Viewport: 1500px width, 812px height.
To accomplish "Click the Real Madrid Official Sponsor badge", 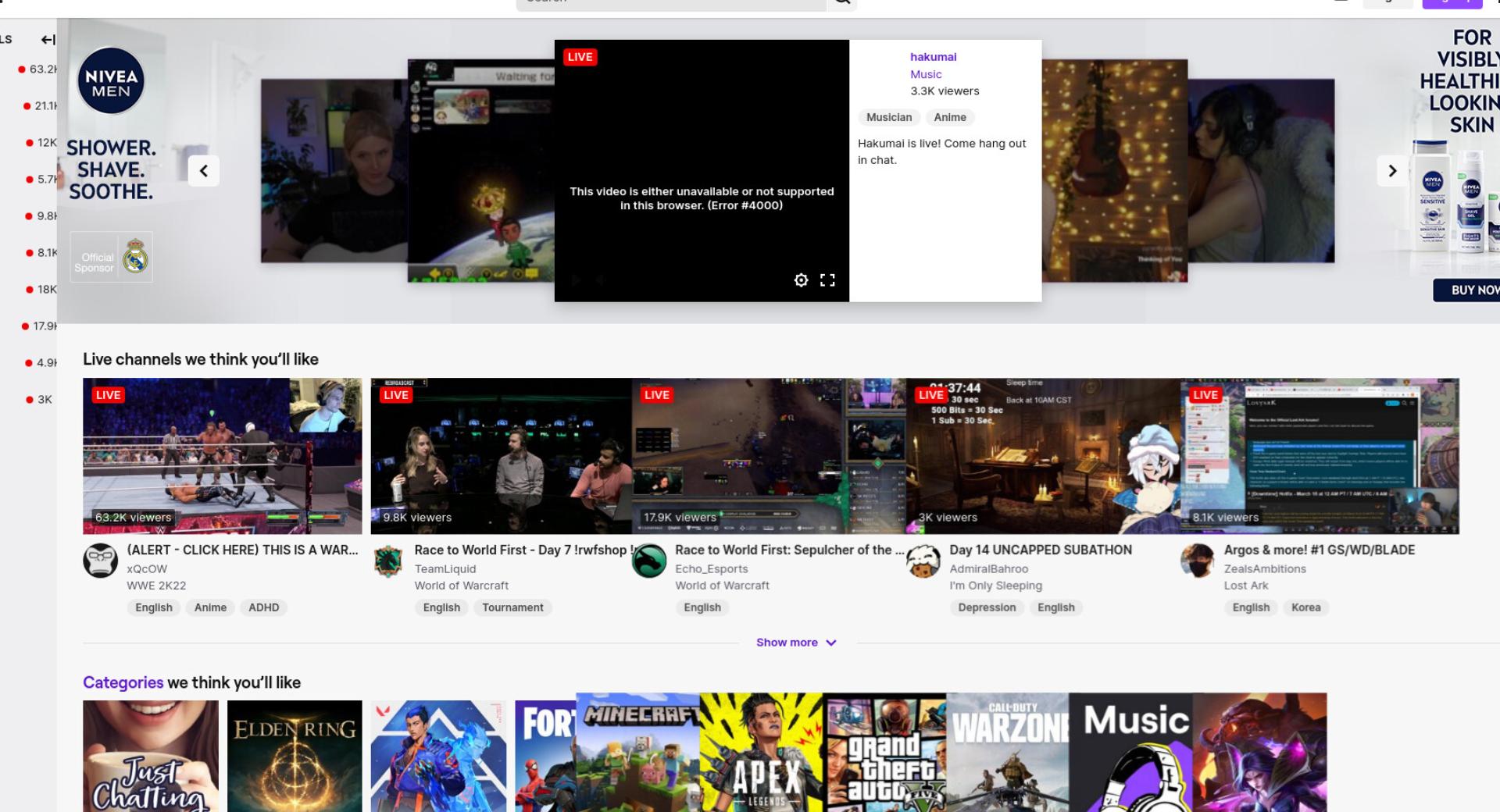I will tap(111, 257).
